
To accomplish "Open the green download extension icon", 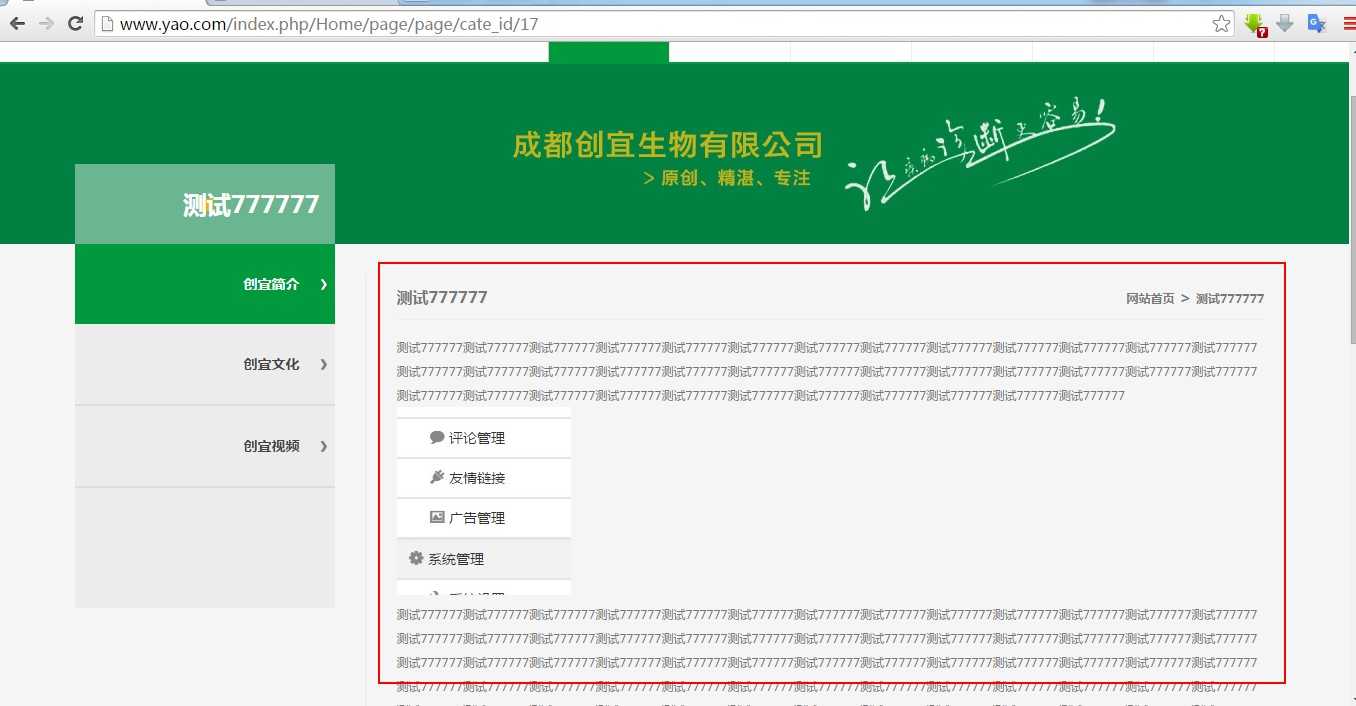I will 1256,25.
